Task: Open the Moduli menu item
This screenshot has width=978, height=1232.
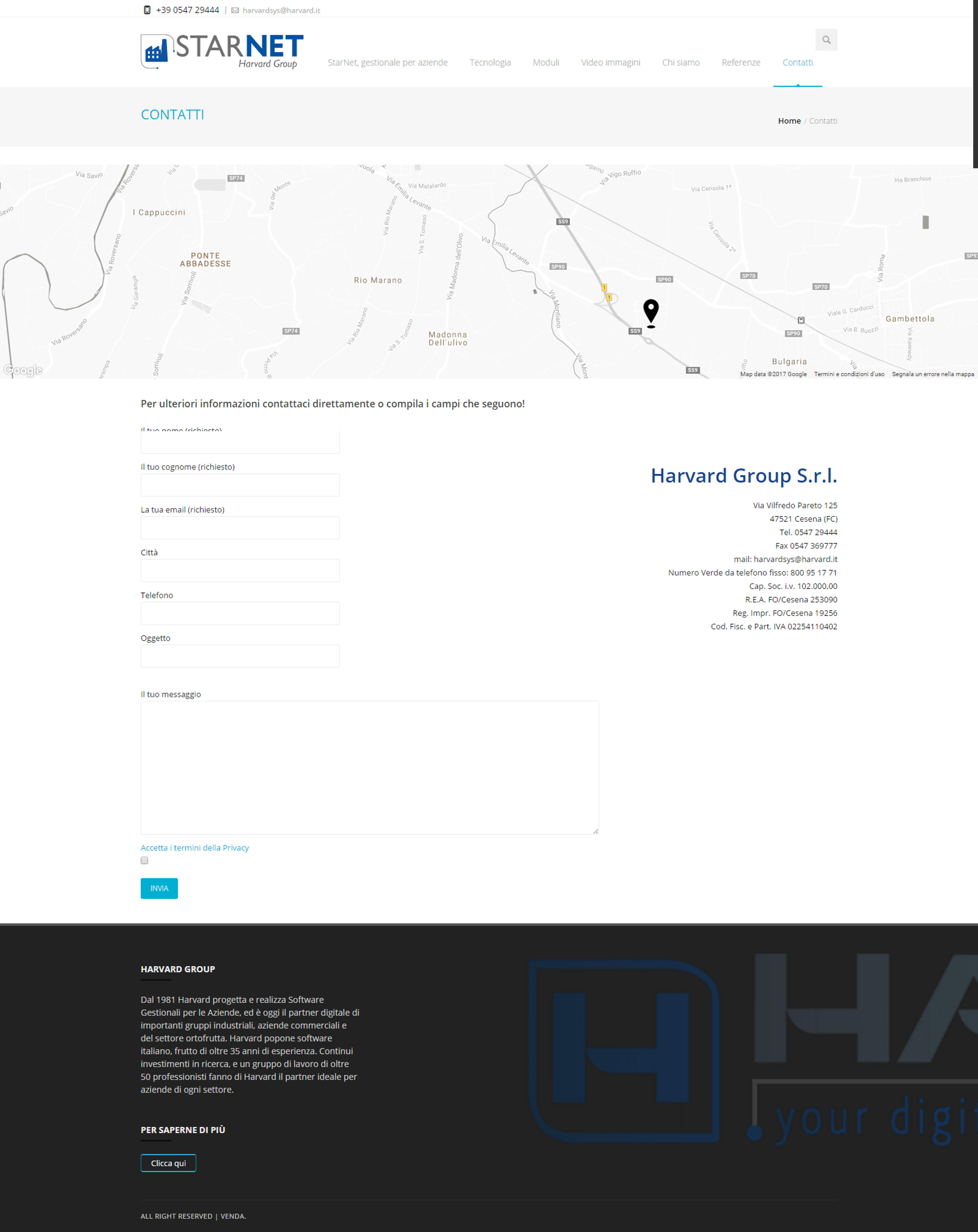Action: (546, 62)
